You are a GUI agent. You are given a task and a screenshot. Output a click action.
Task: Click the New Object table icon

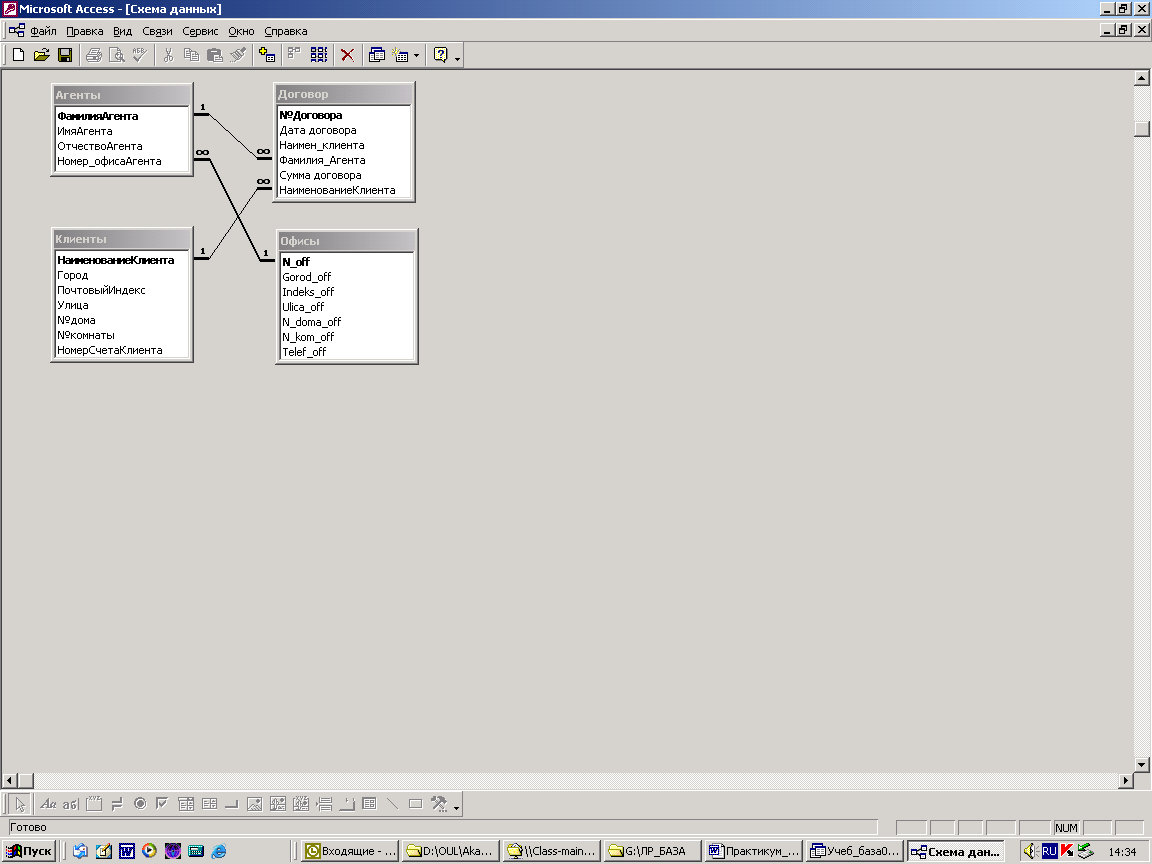(400, 55)
